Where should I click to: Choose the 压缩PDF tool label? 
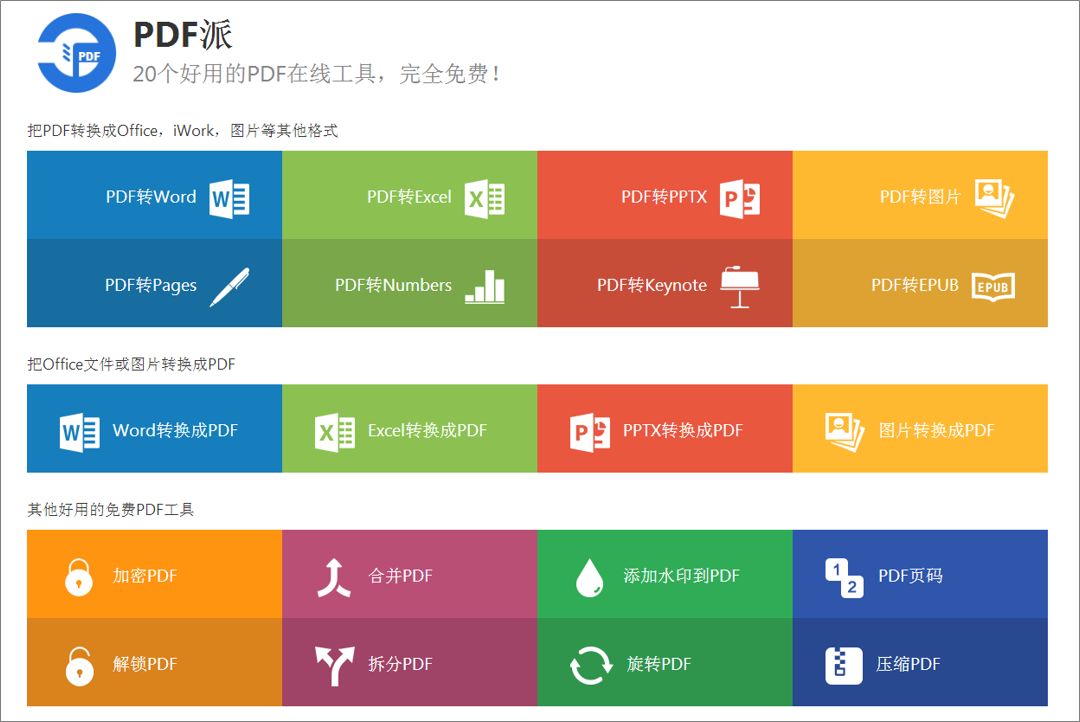[x=908, y=664]
